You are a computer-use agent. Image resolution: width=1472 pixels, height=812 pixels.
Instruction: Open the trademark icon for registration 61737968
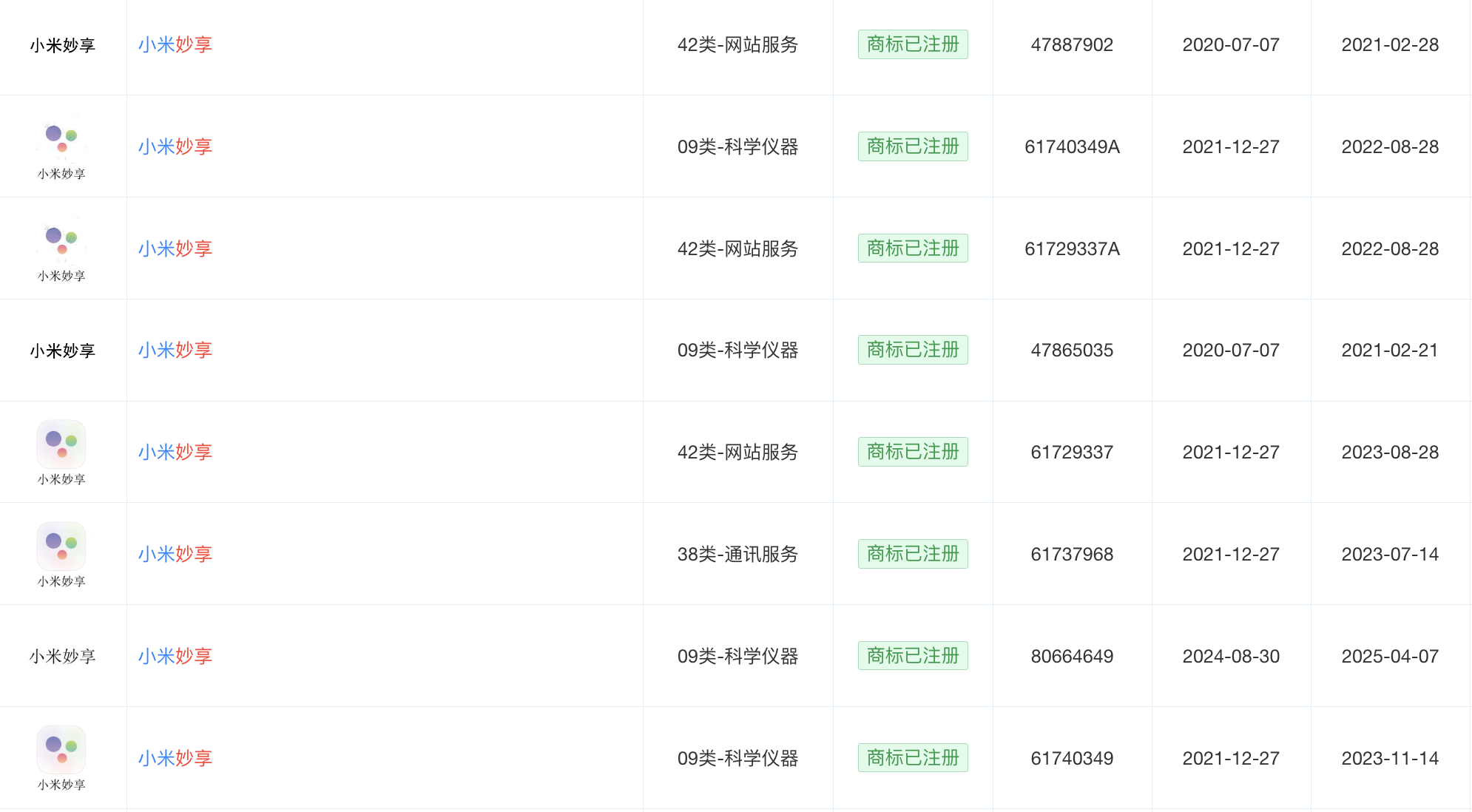click(62, 553)
